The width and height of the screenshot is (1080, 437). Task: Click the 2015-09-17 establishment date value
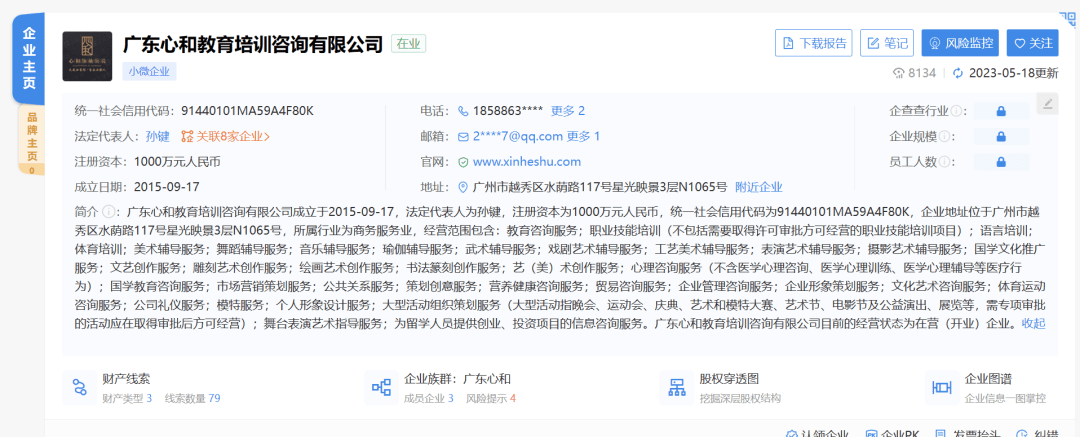(167, 187)
